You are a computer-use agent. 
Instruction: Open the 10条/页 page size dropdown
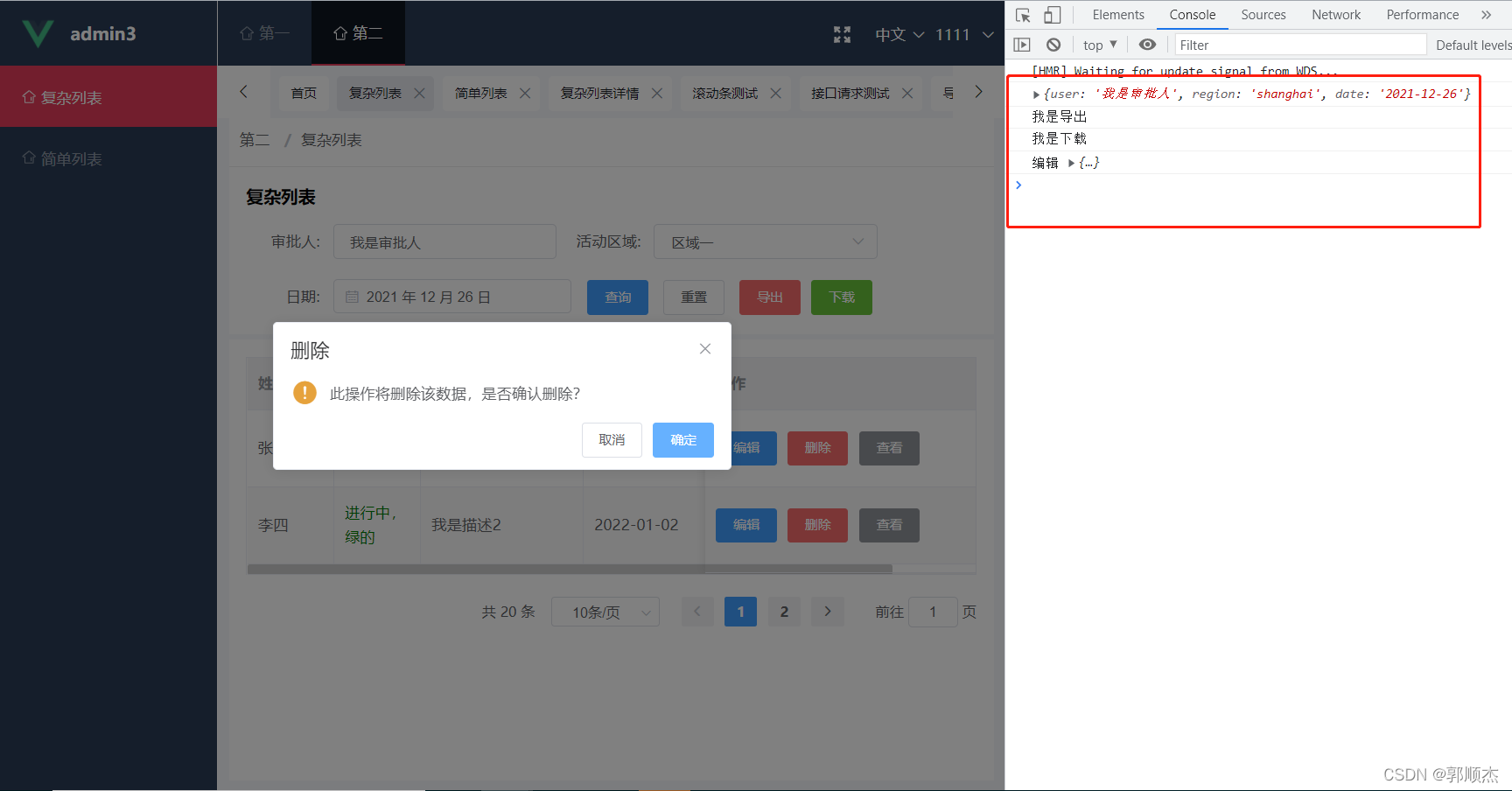(605, 612)
